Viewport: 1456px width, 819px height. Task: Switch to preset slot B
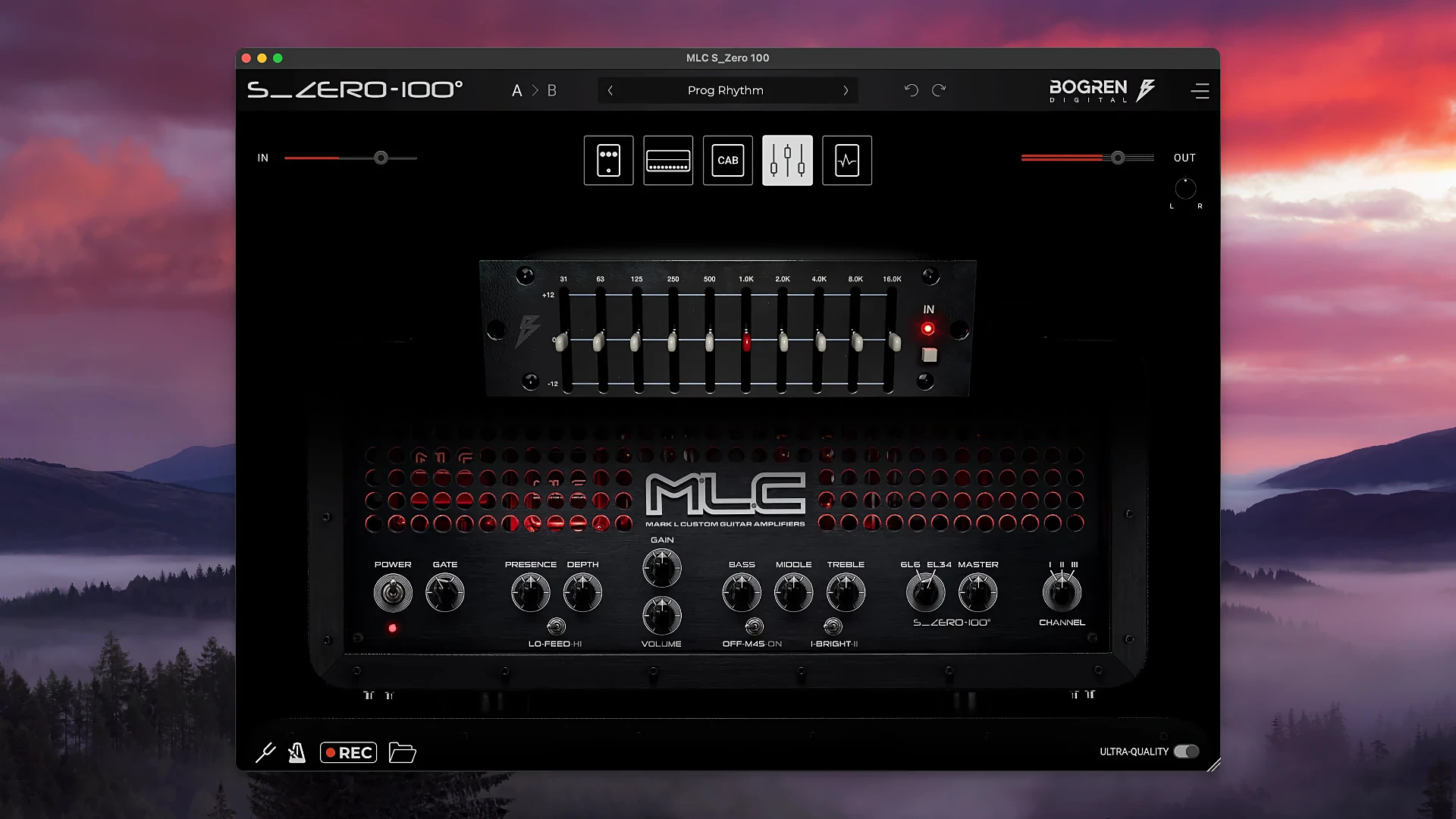(552, 89)
